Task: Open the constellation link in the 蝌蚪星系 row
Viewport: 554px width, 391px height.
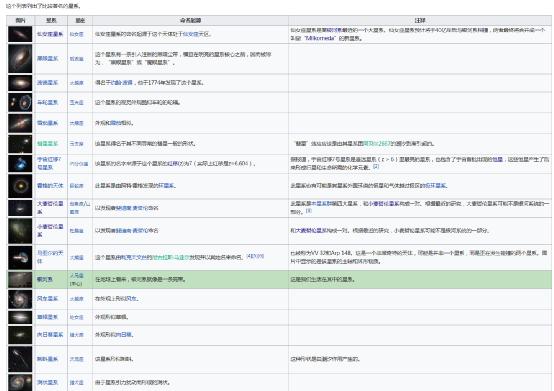Action: (x=76, y=359)
